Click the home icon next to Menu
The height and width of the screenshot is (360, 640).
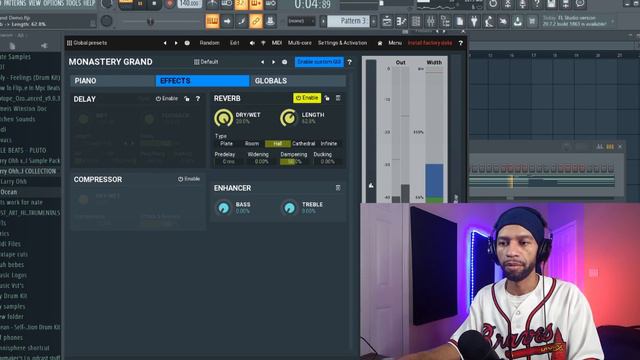click(x=380, y=43)
